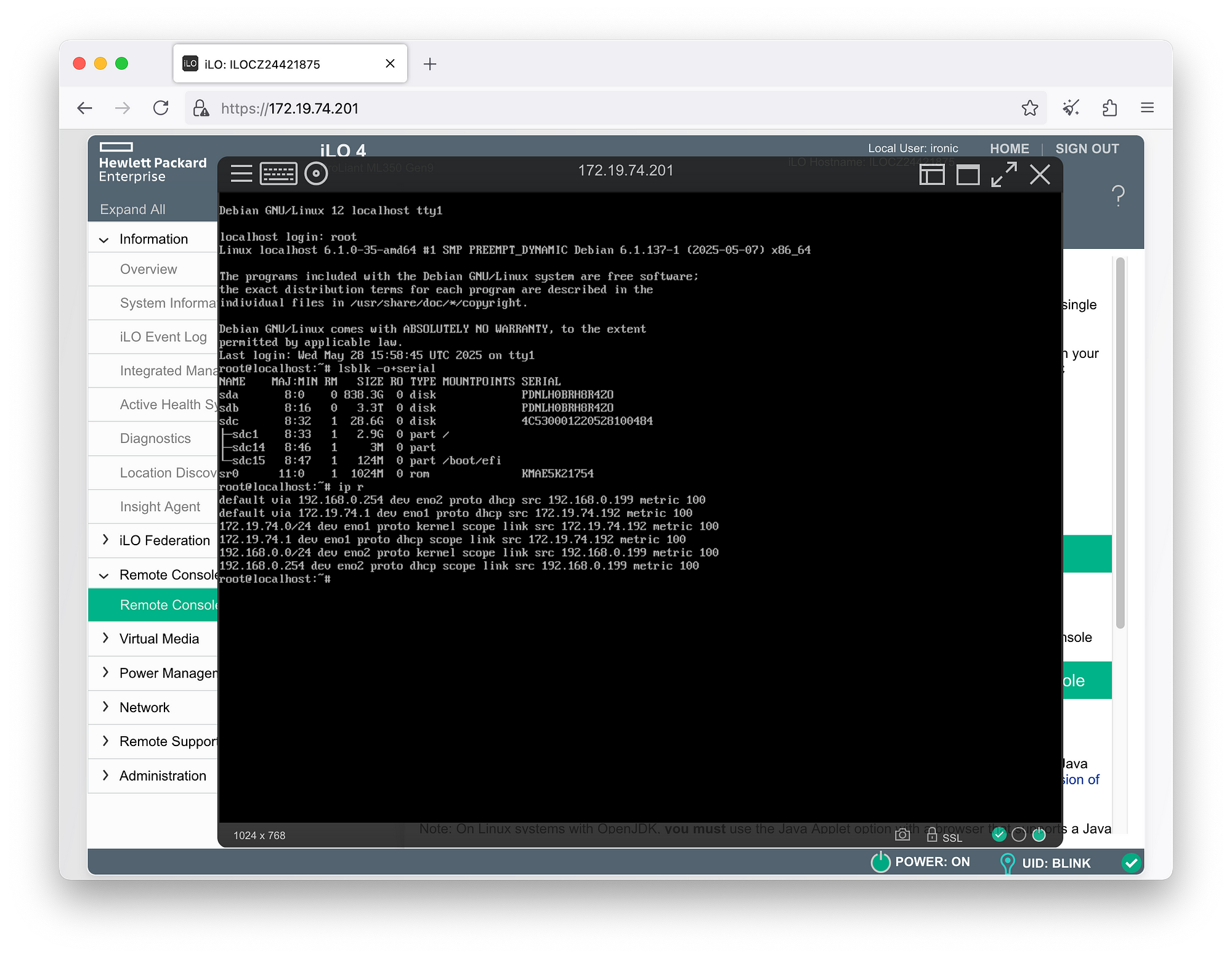Open the iLO Event Log
Screen dimensions: 1232x958
[x=153, y=337]
